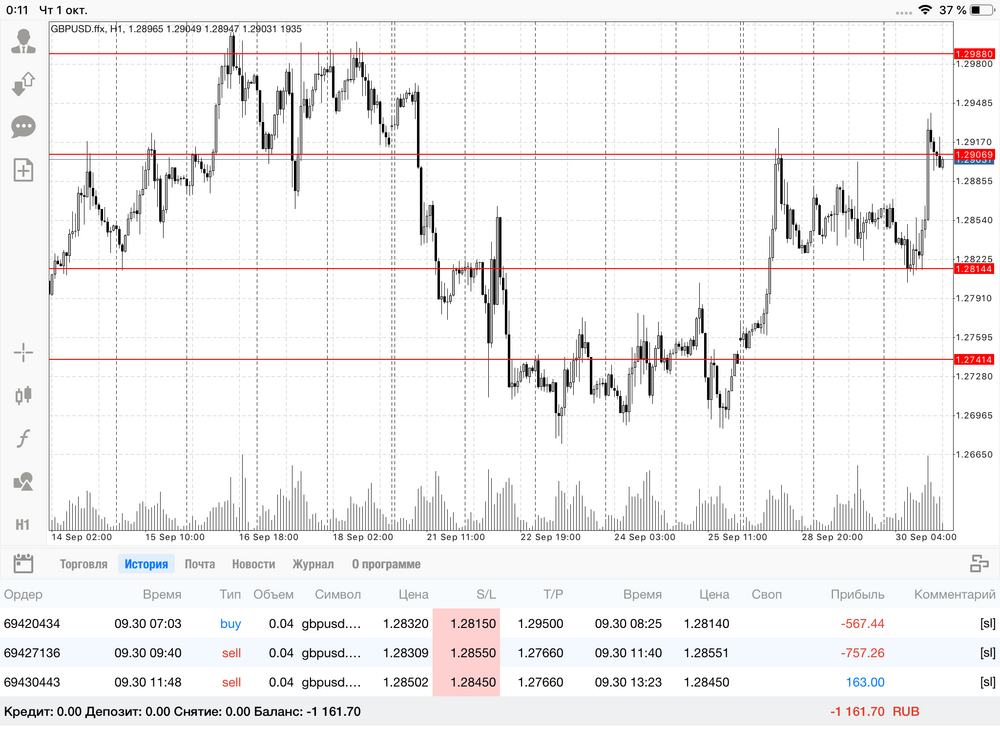This screenshot has width=1000, height=750.
Task: Select the crosshair tool
Action: coord(24,352)
